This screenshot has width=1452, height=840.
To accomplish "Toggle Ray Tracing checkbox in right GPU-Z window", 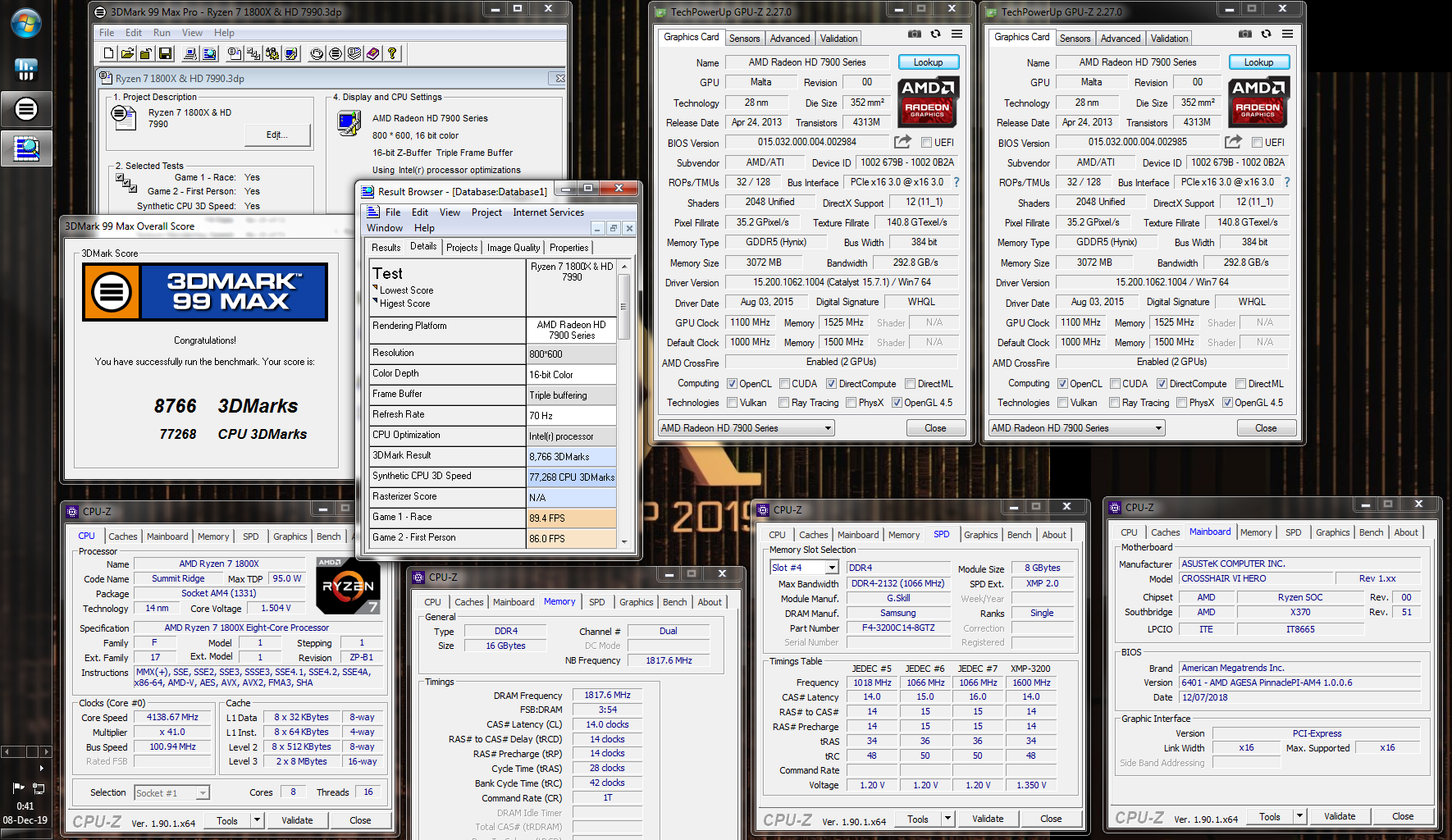I will [1114, 403].
